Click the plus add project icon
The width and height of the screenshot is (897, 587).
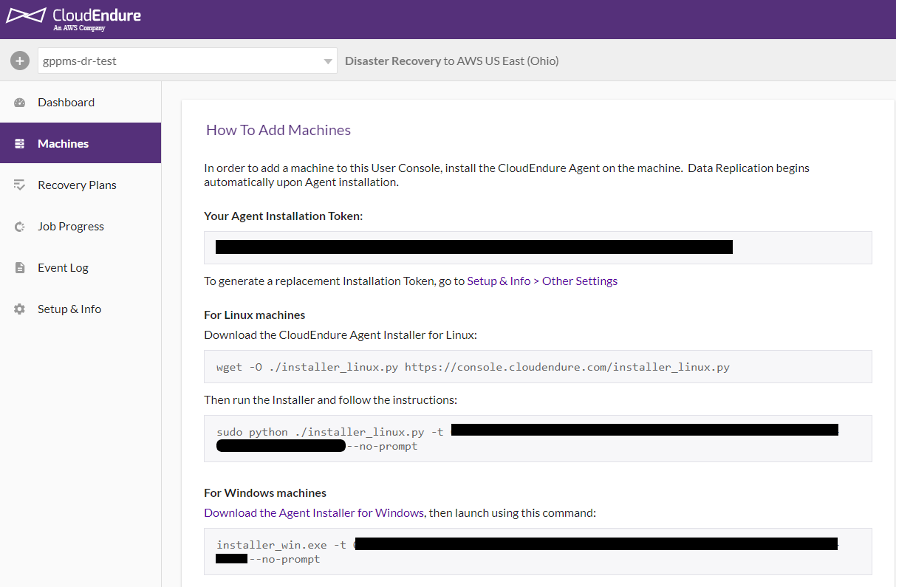point(19,61)
